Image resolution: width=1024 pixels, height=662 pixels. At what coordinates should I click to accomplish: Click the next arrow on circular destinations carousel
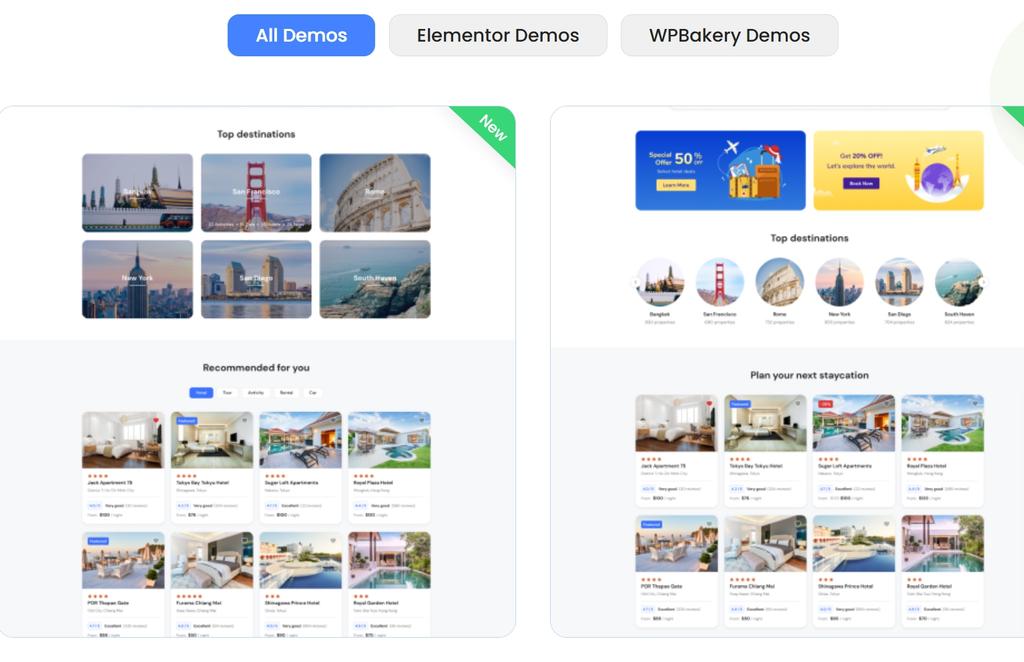983,282
